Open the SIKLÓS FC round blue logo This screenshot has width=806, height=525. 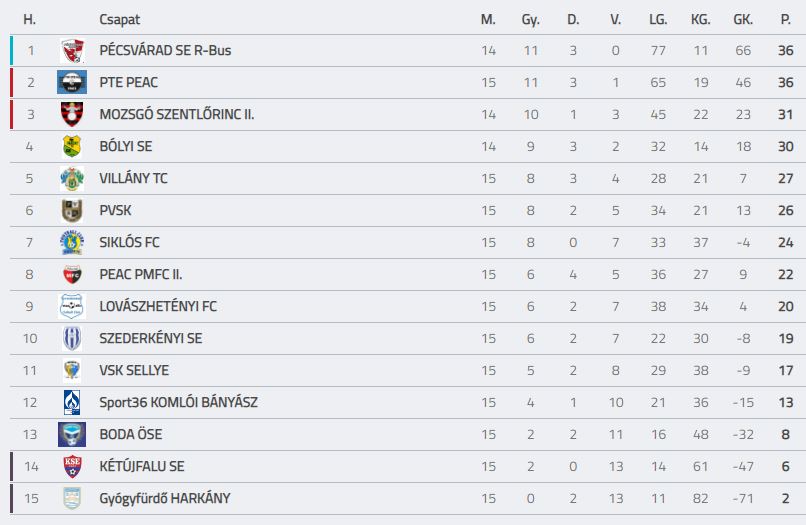pos(72,242)
